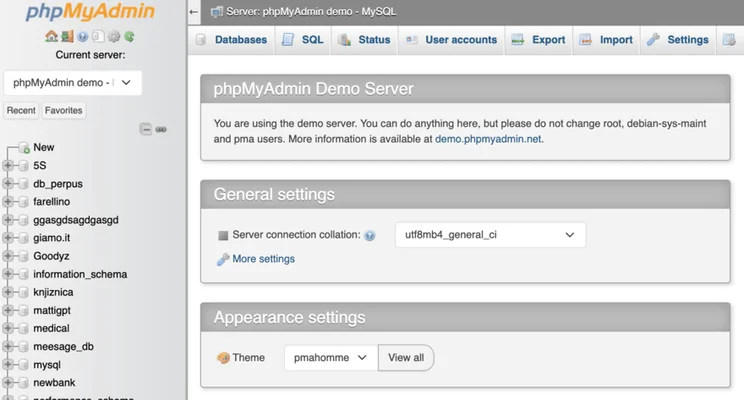Image resolution: width=744 pixels, height=400 pixels.
Task: Expand the meesage_db database node
Action: (8, 346)
